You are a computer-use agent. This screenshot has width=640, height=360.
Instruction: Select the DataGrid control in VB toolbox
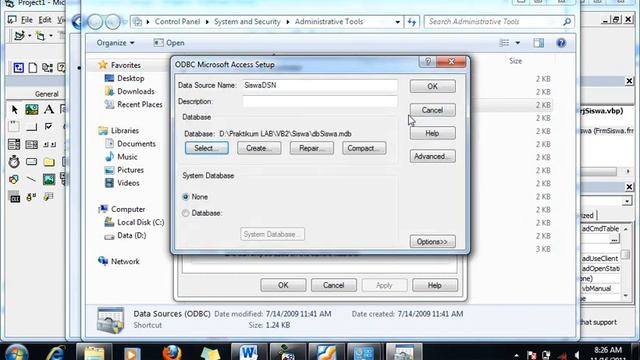[x=49, y=197]
